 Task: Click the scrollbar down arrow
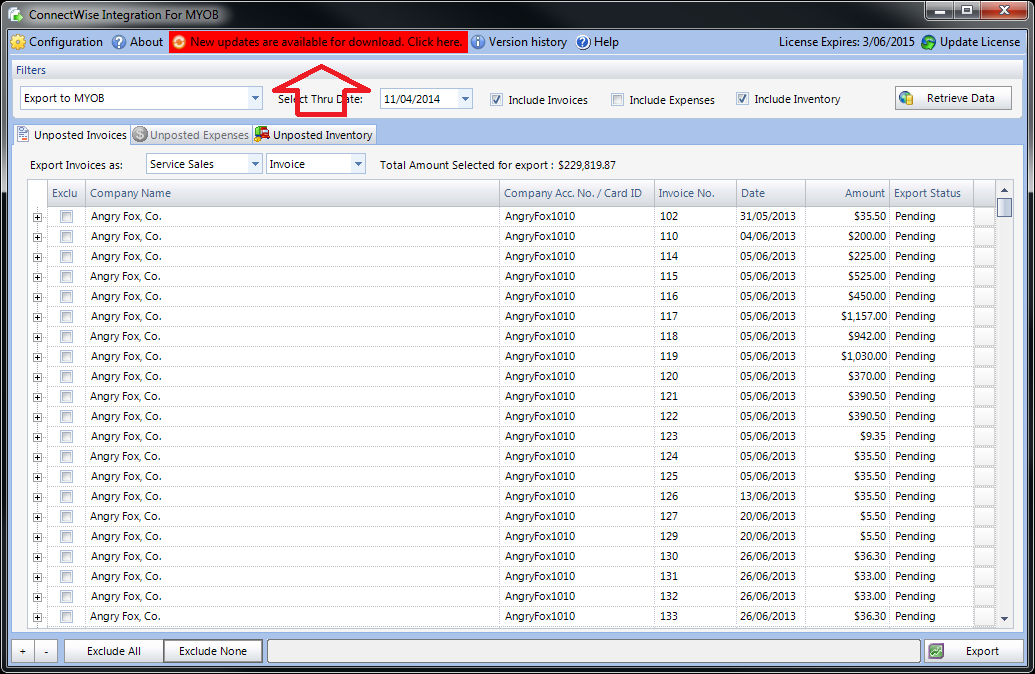(1005, 619)
